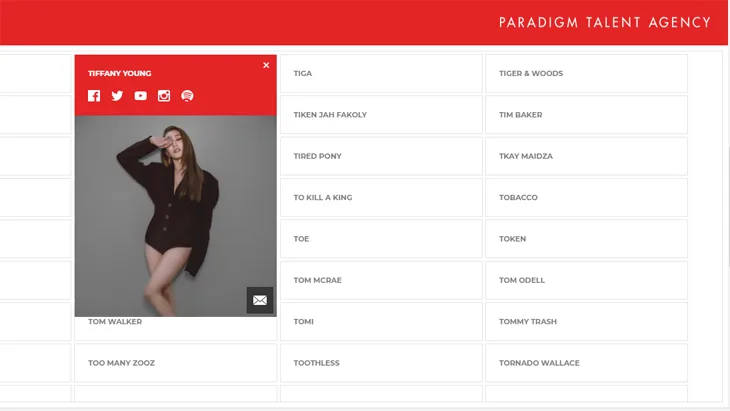Open Tiffany Young's Spotify icon

(x=187, y=96)
